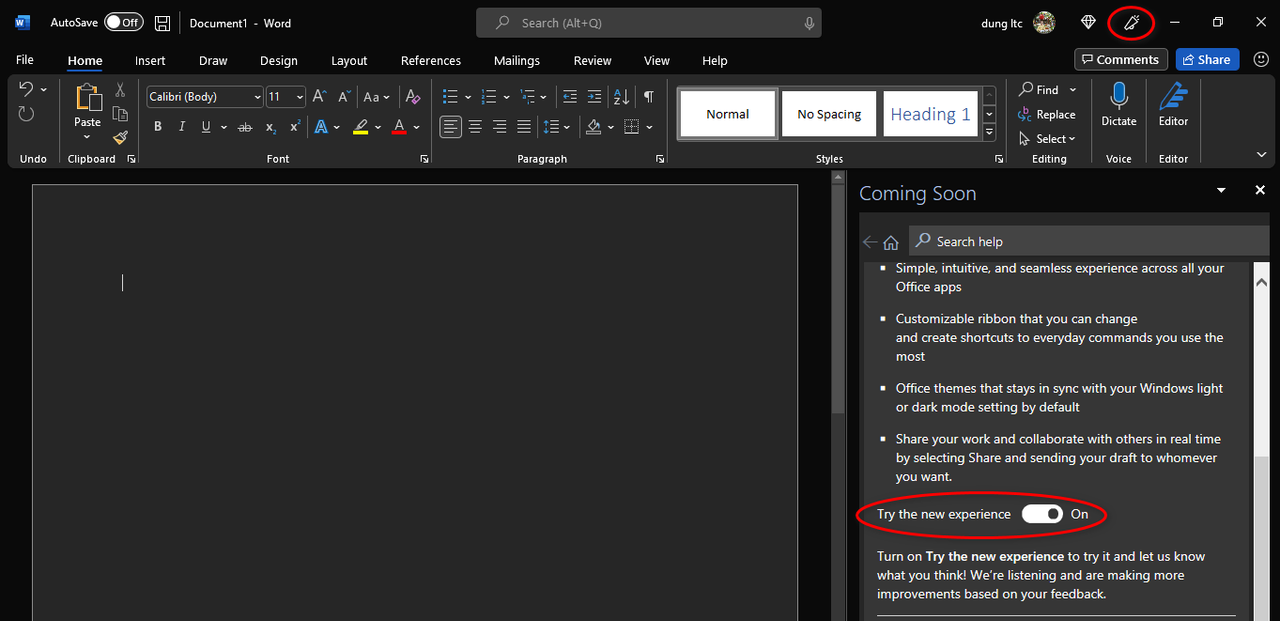The image size is (1280, 621).
Task: Click the Copy icon in Clipboard
Action: [120, 113]
